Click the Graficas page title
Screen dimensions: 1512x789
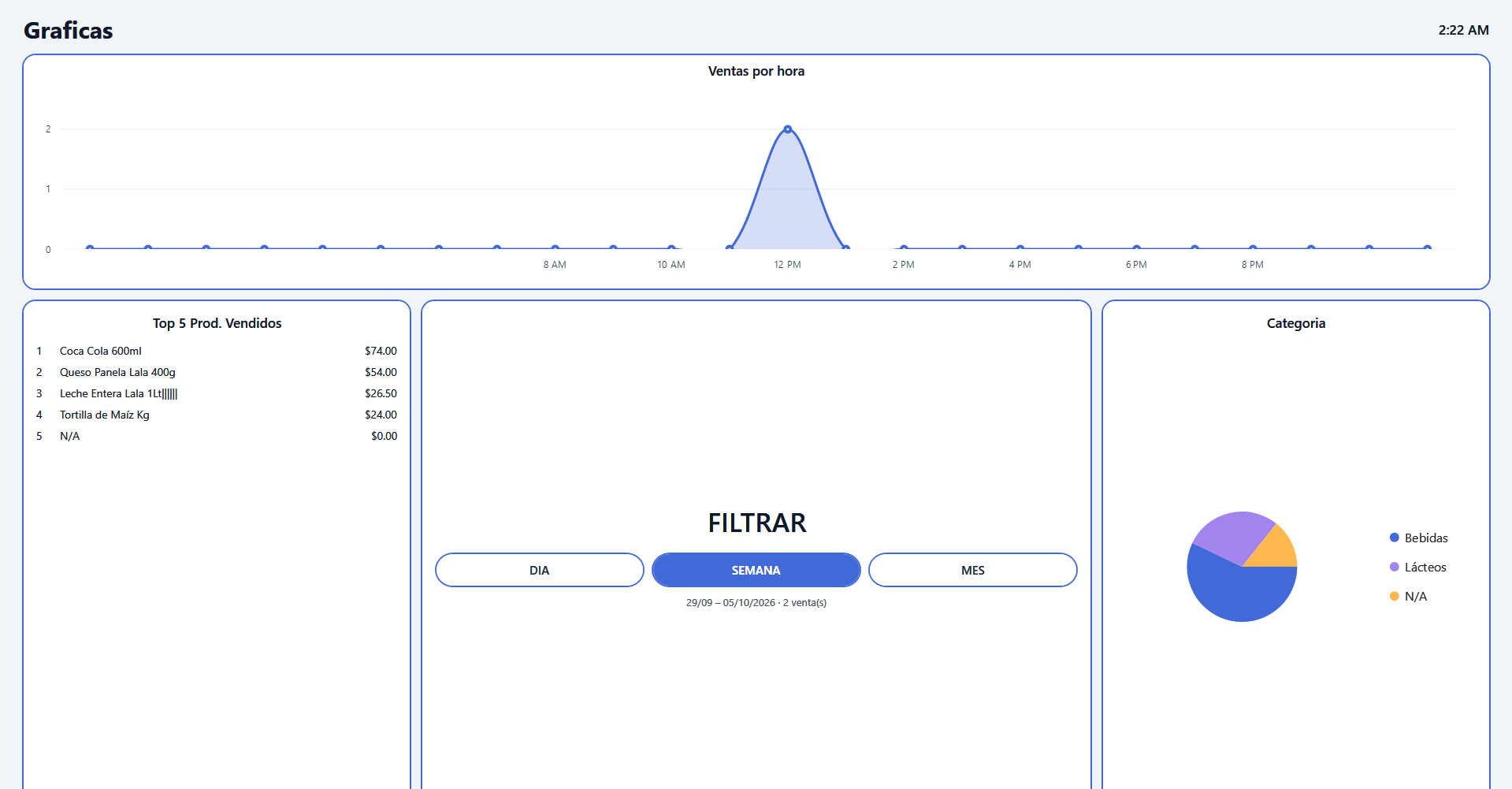(69, 31)
